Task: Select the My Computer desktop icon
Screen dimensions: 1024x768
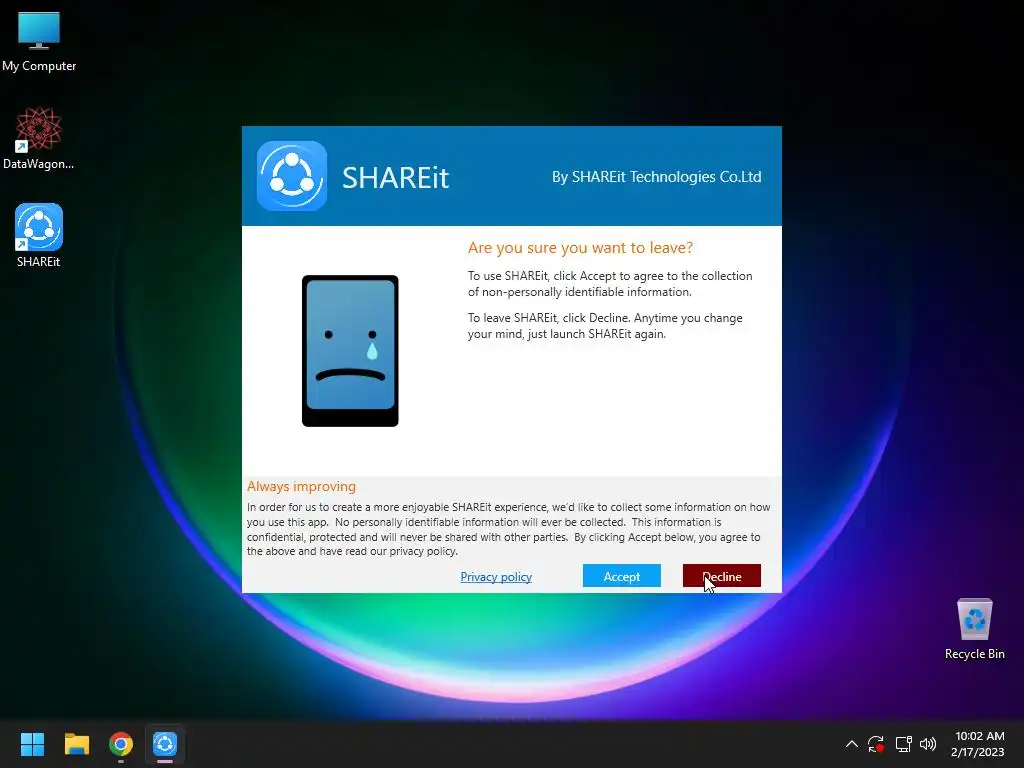Action: (x=39, y=42)
